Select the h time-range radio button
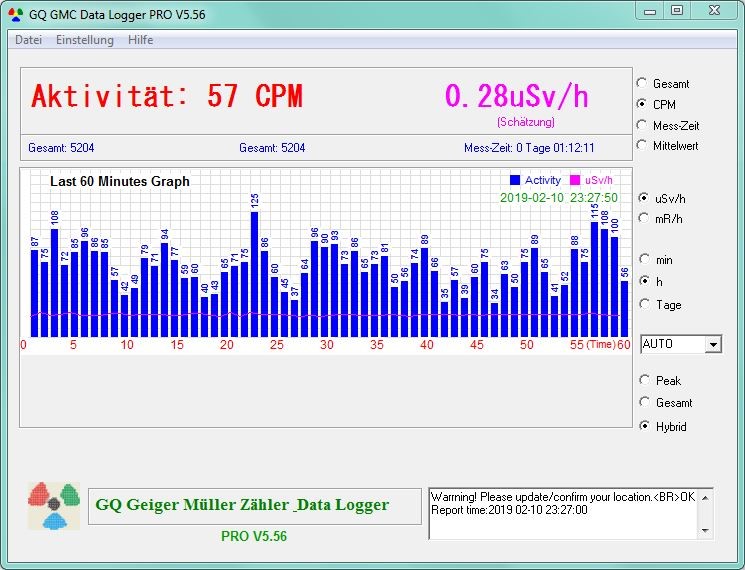Screen dimensions: 745x570 (645, 281)
